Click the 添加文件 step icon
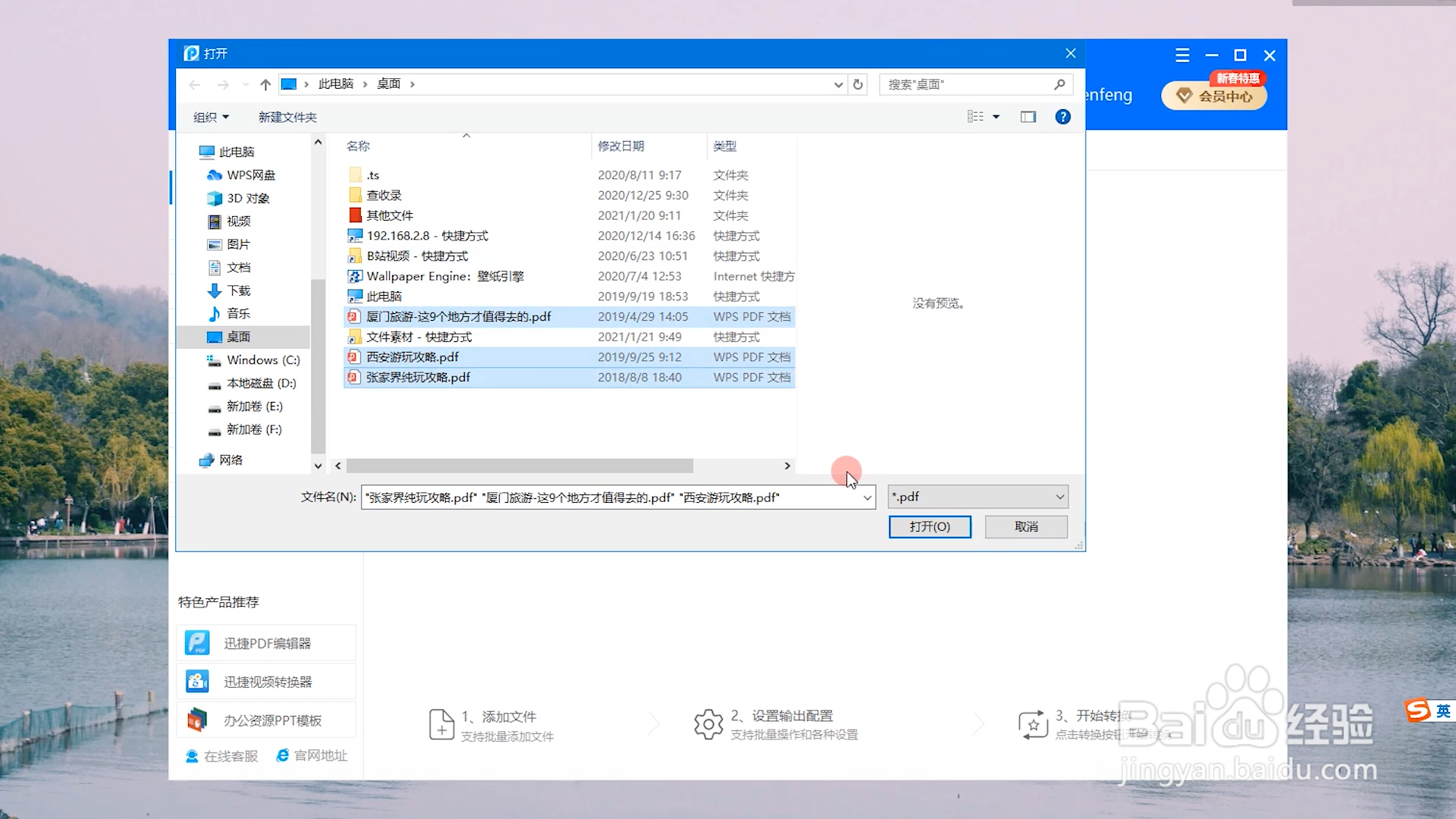Screen dimensions: 1456x819 coord(441,724)
